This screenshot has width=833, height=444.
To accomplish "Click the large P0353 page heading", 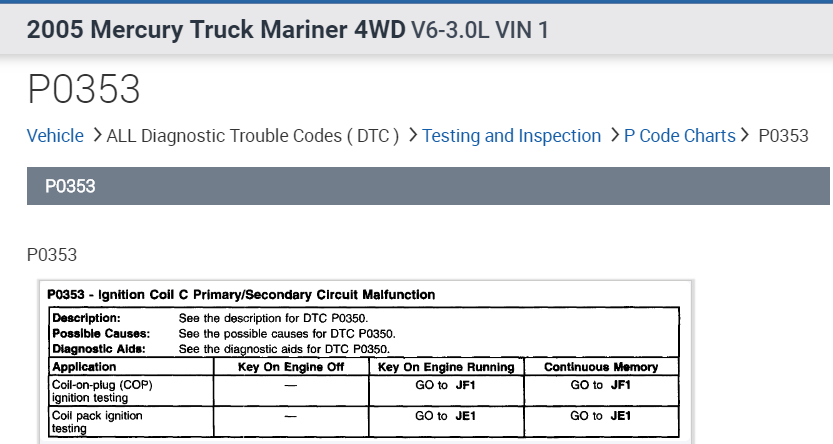I will click(84, 90).
